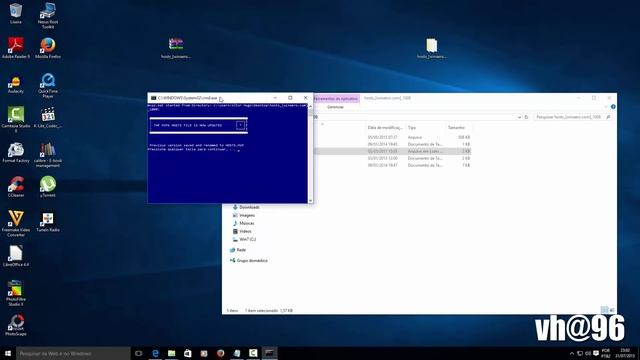This screenshot has height=360, width=640.
Task: Open the Action Center notifications icon
Action: 596,353
